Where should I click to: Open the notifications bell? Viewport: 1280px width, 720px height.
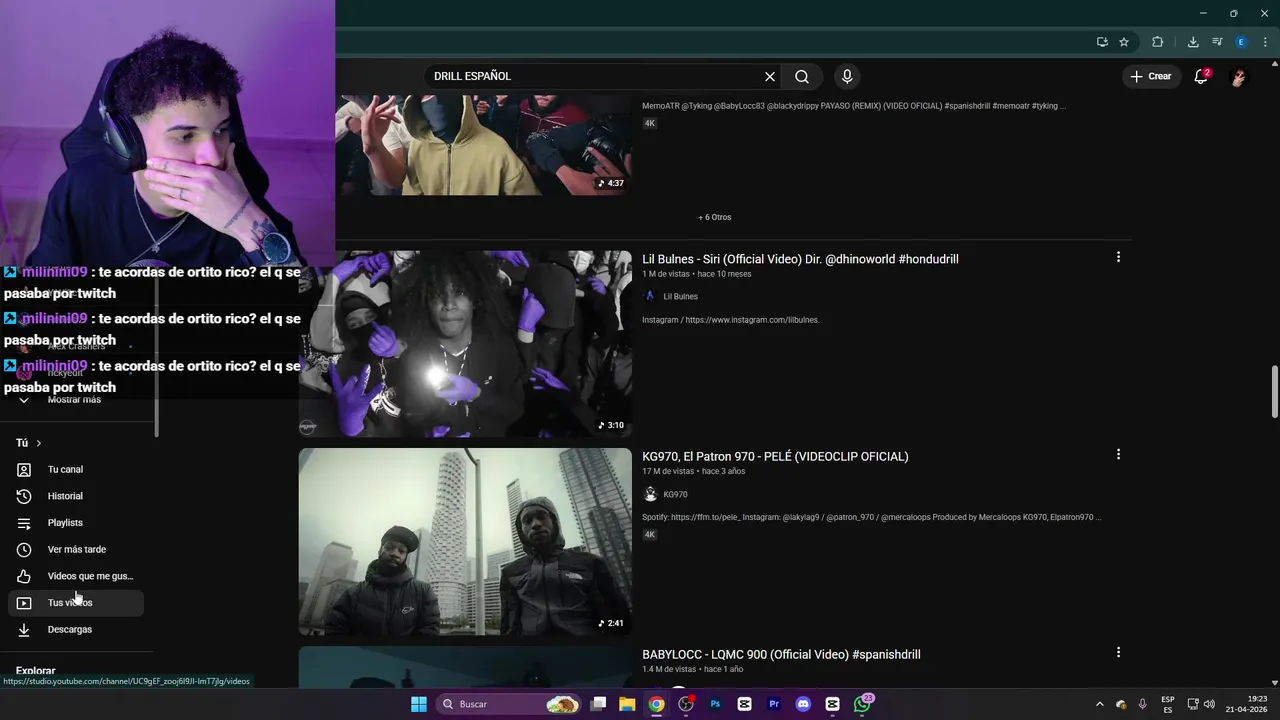(1201, 76)
